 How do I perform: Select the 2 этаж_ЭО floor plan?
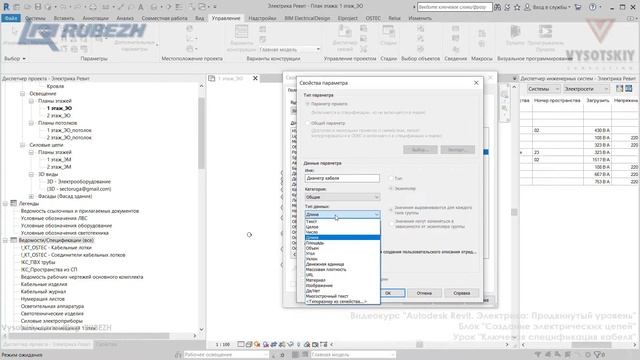coord(59,116)
